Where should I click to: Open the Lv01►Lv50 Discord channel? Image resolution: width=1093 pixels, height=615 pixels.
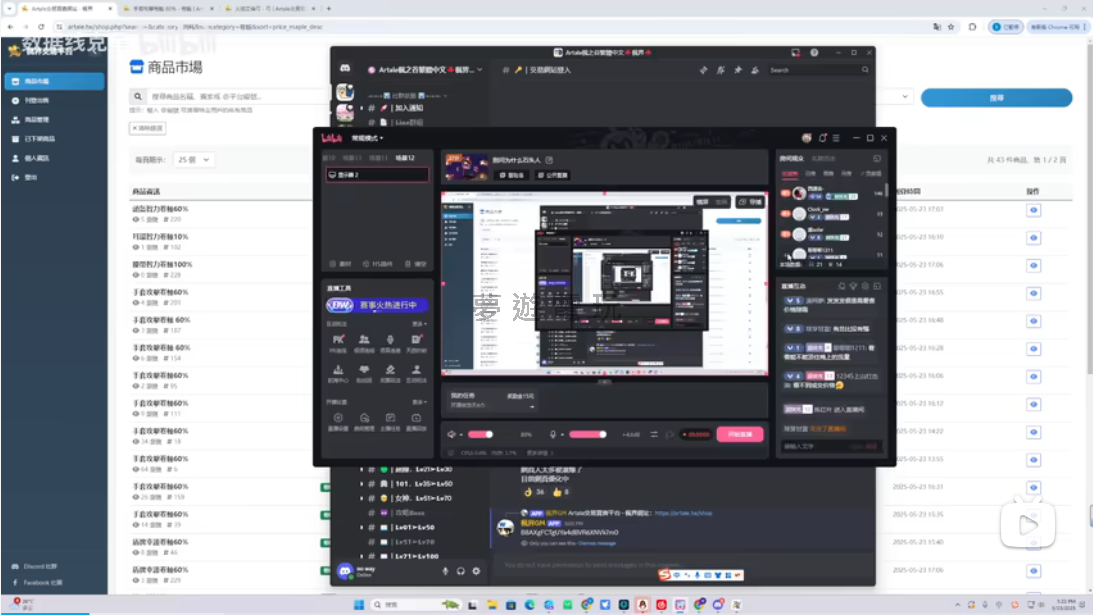tap(416, 528)
